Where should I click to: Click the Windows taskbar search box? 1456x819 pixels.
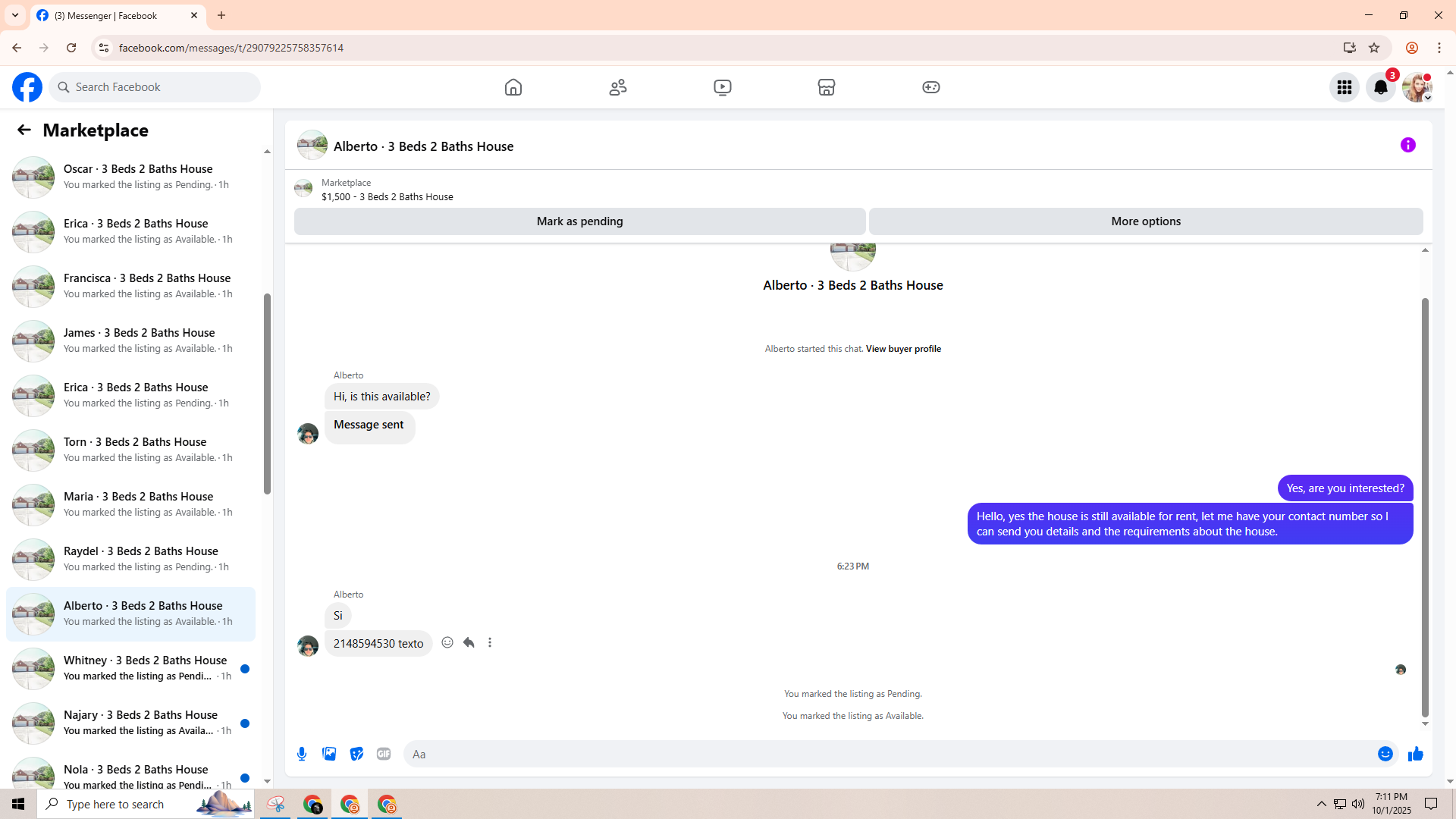[146, 804]
